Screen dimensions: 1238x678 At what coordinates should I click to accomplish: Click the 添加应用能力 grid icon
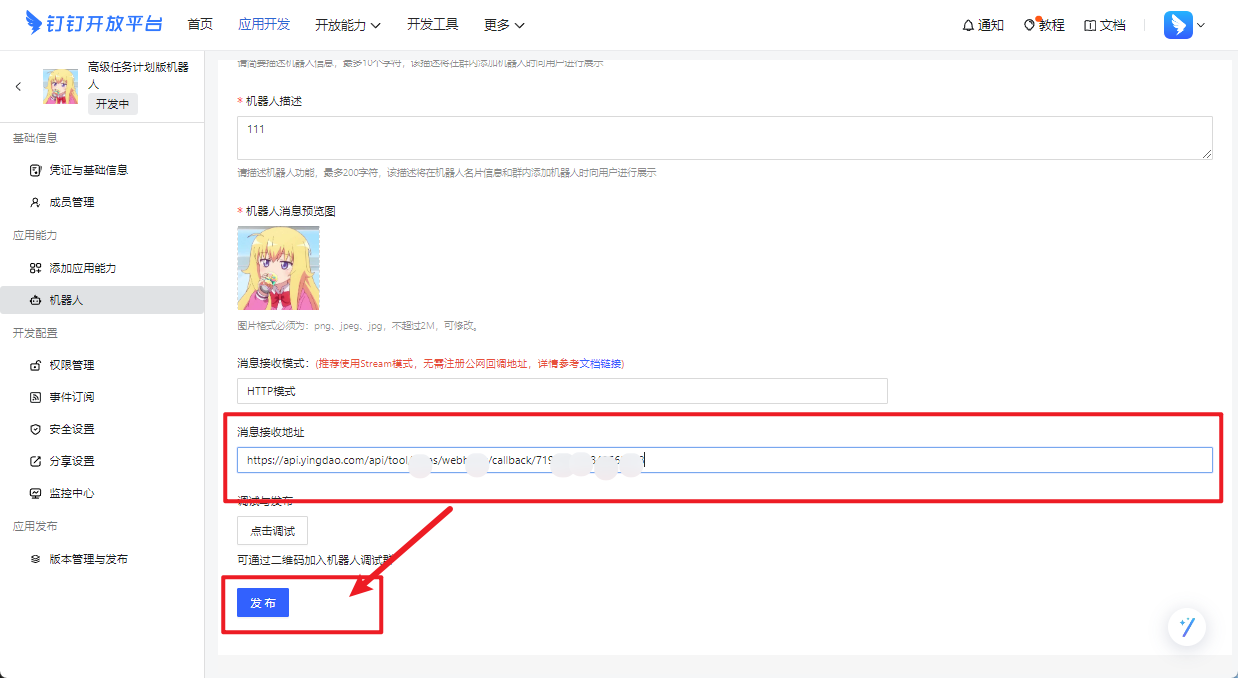click(36, 268)
